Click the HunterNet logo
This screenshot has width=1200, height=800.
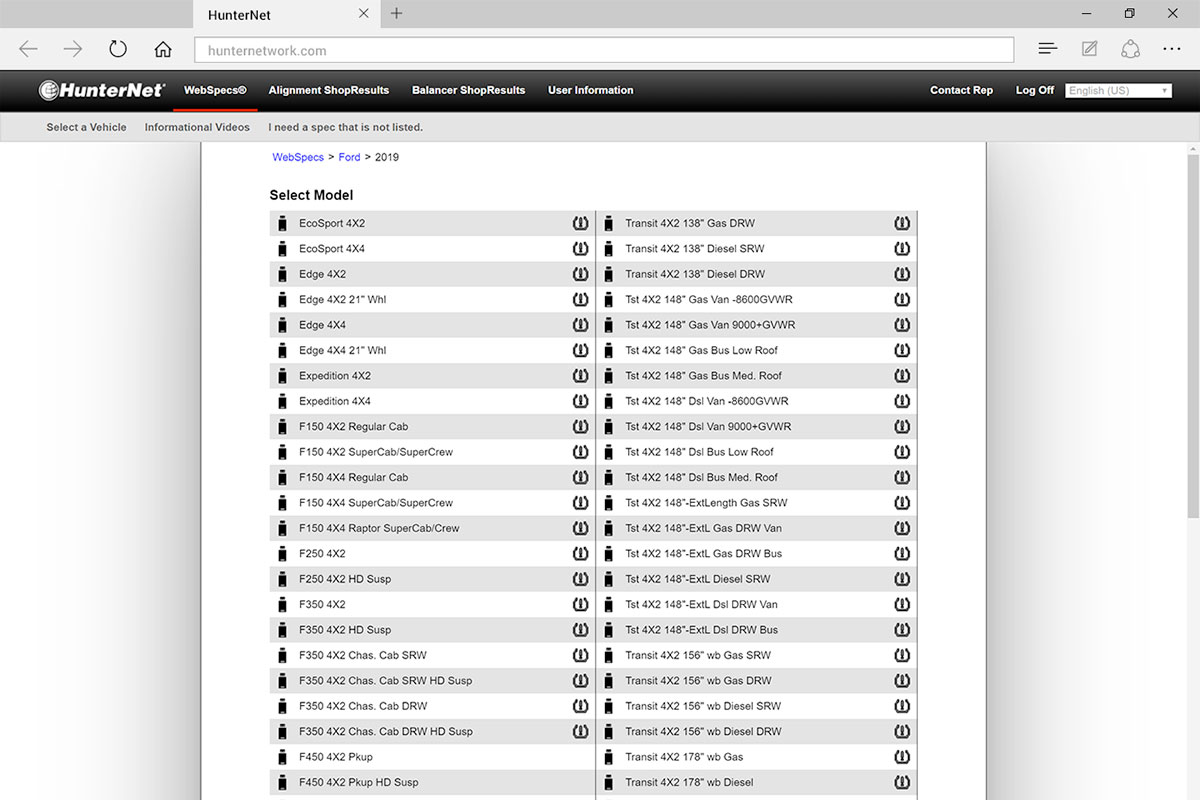[x=102, y=90]
